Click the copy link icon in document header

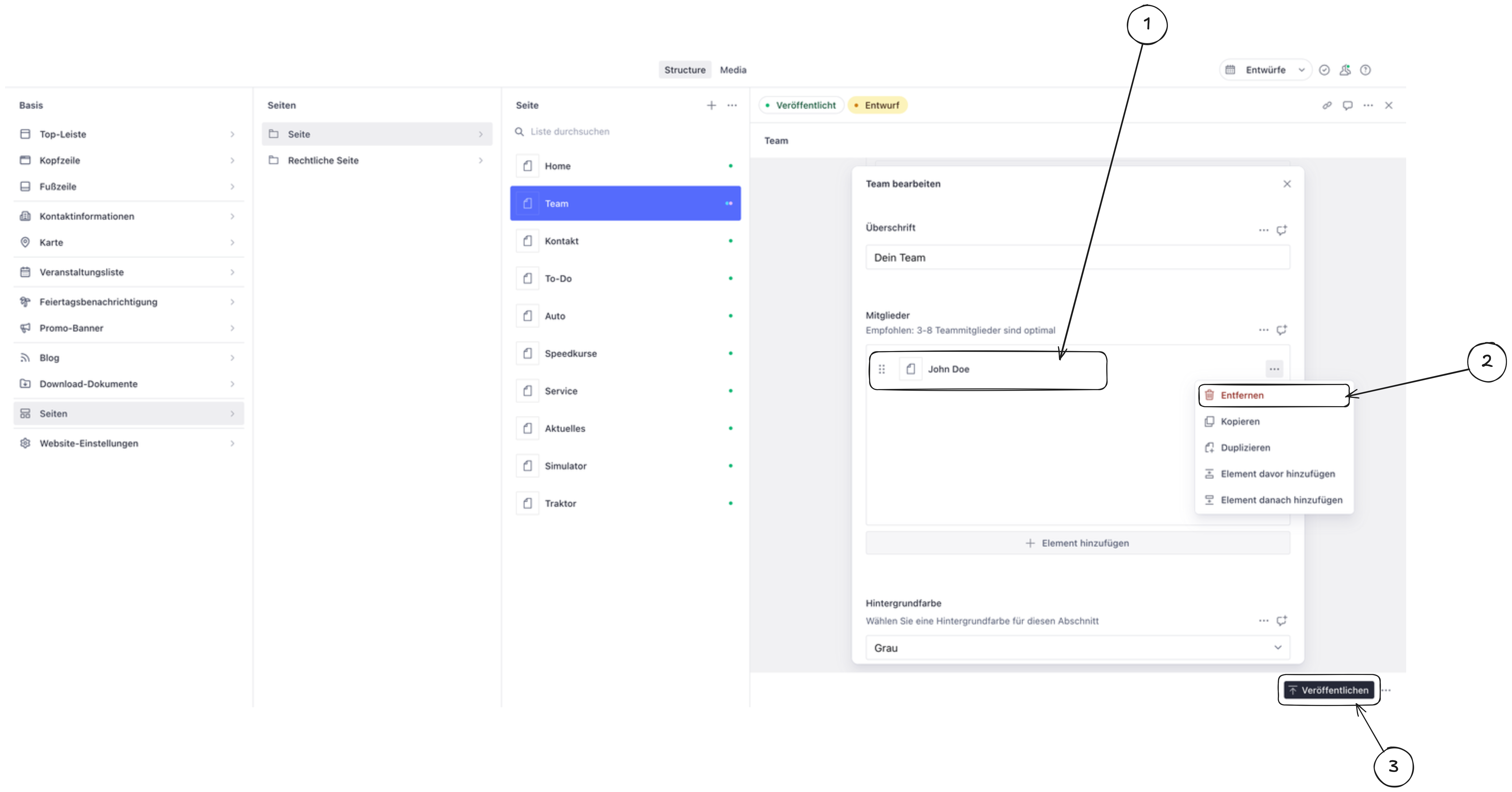pyautogui.click(x=1326, y=105)
